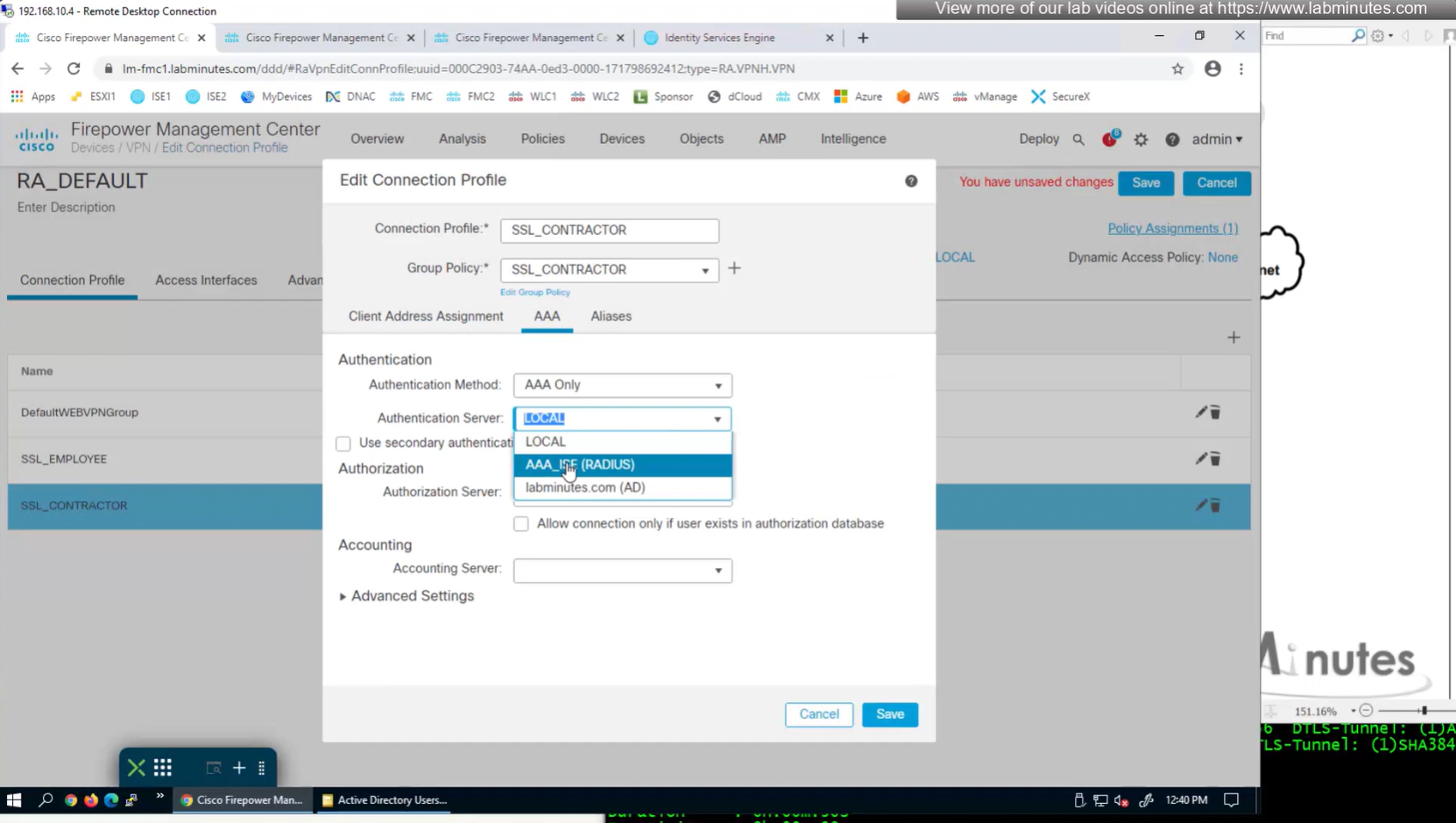The image size is (1456, 823).
Task: Click the plus icon next to Group Policy
Action: click(734, 268)
